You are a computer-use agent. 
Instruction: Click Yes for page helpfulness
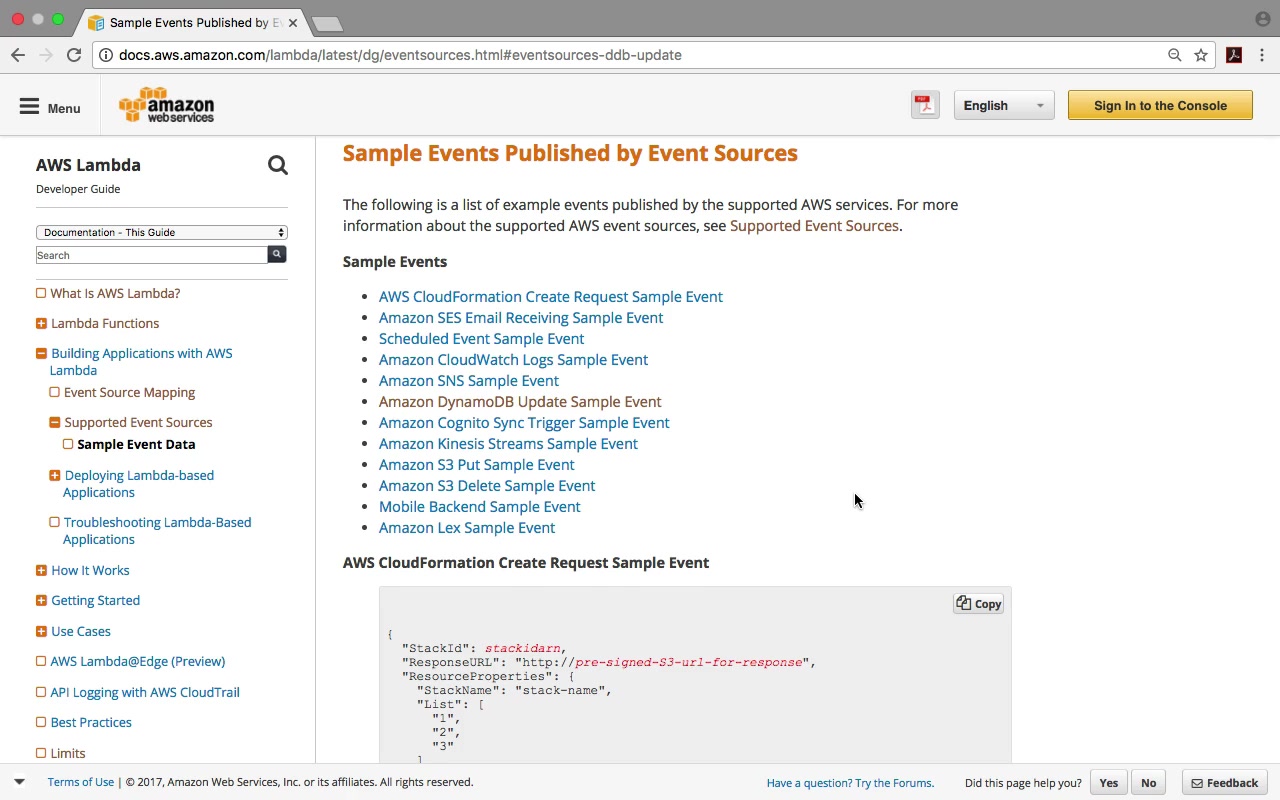1108,783
